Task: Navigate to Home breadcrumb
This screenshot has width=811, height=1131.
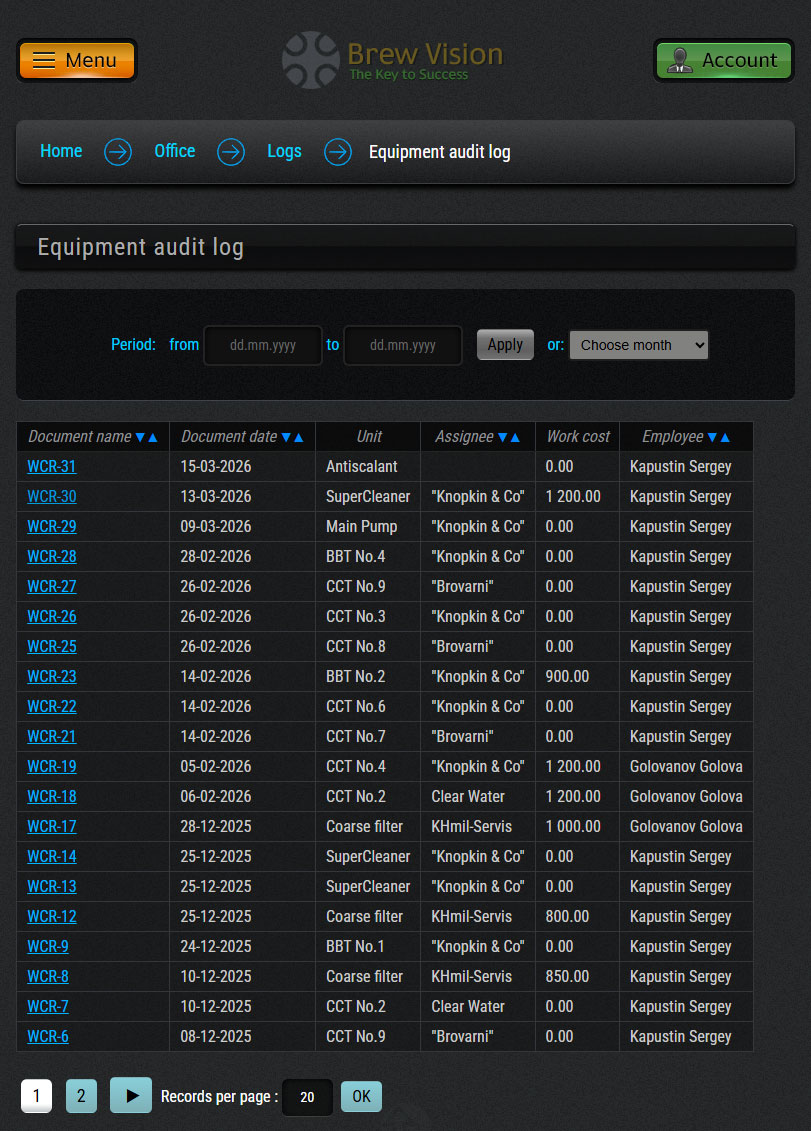Action: coord(61,151)
